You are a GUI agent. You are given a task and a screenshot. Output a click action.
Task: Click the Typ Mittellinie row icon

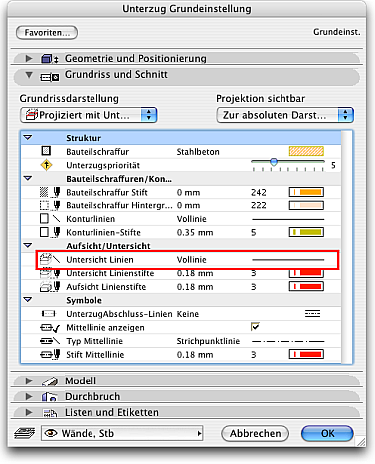[x=50, y=341]
